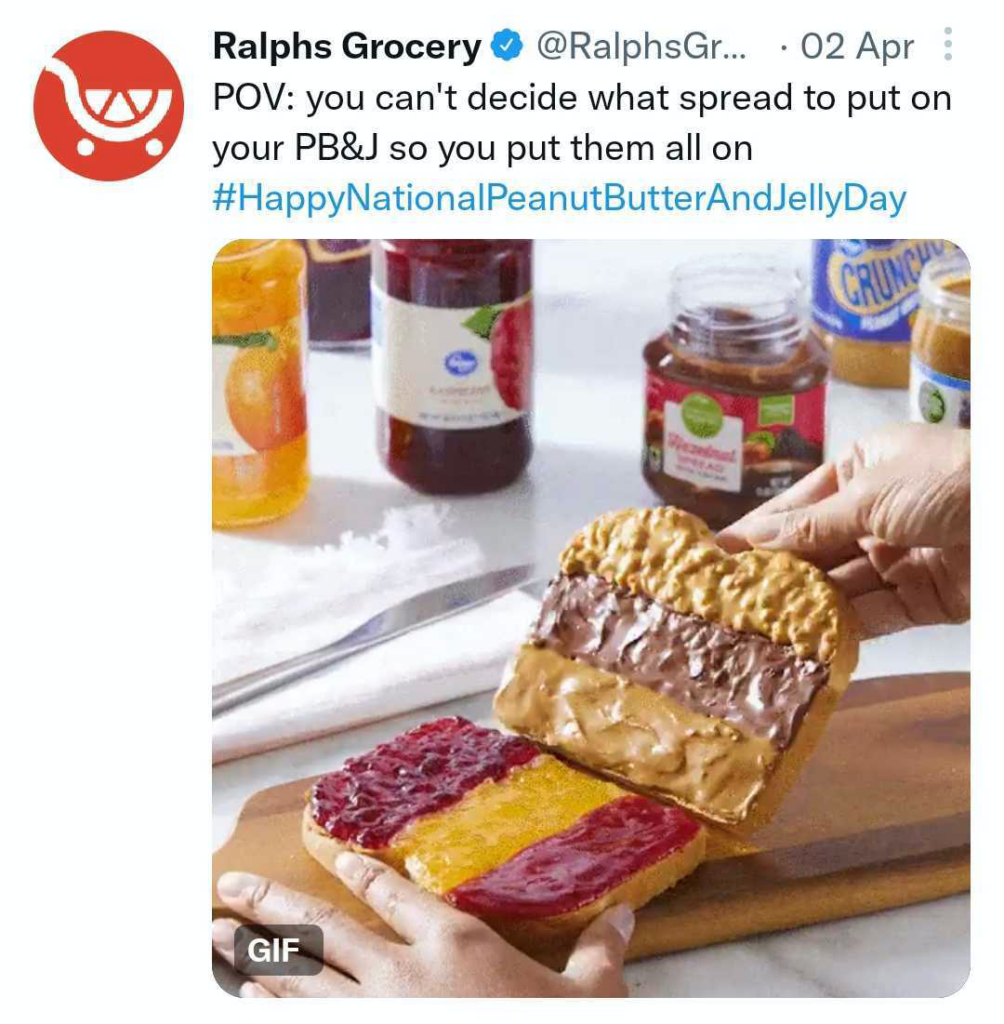Open the #HappyNationalPeanutButterAndJellyDay hashtag
This screenshot has width=1004, height=1024.
pyautogui.click(x=560, y=198)
